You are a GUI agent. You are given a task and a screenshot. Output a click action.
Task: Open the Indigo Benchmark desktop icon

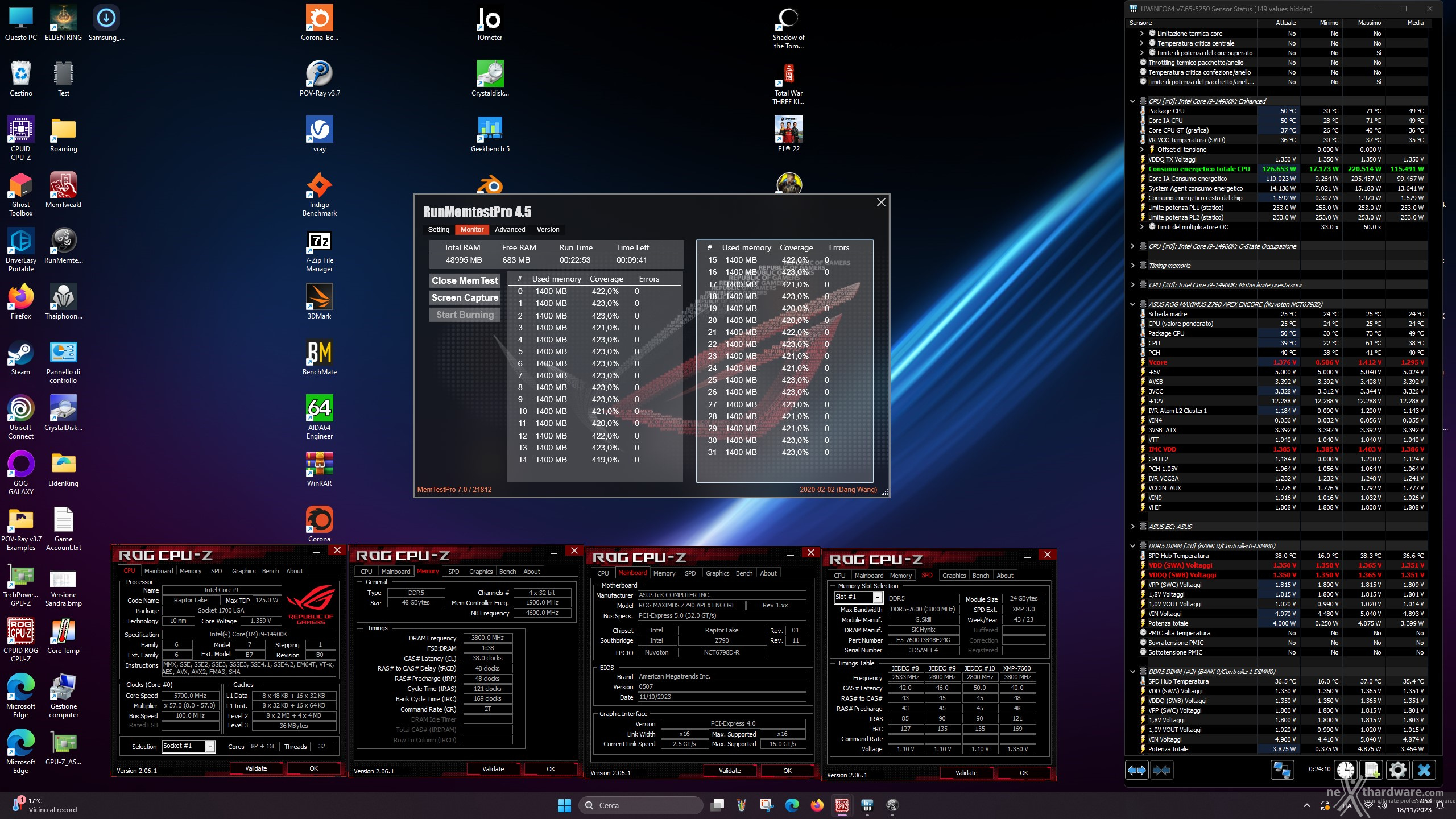coord(320,194)
